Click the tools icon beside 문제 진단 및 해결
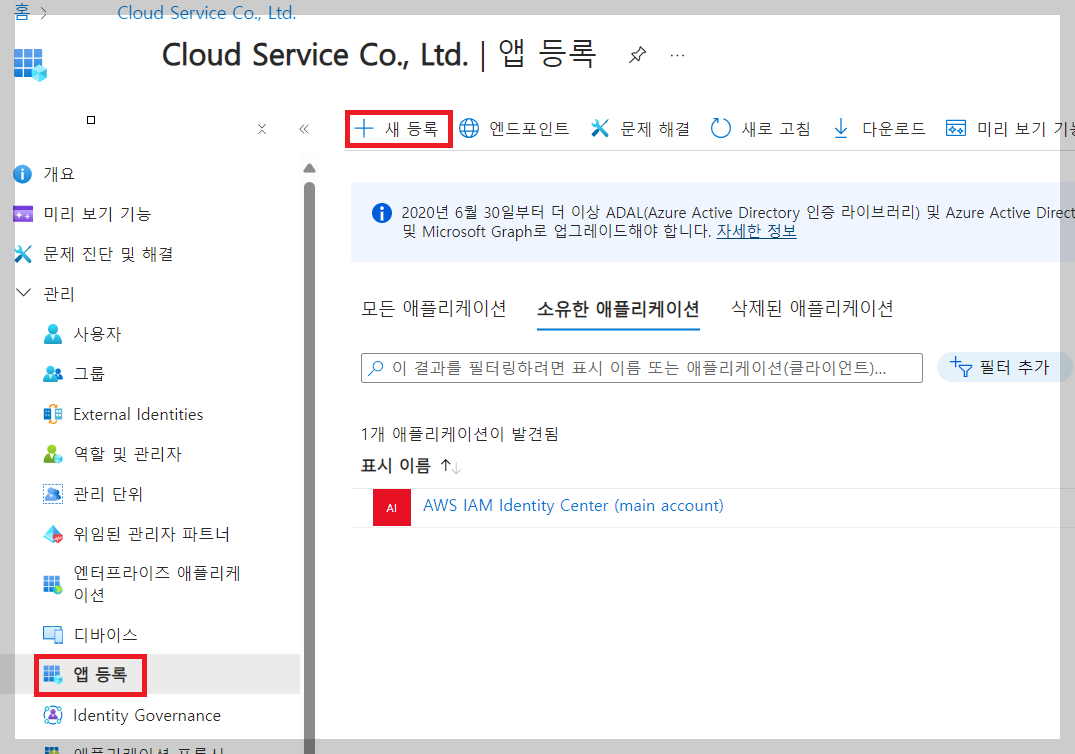This screenshot has height=754, width=1075. point(23,254)
